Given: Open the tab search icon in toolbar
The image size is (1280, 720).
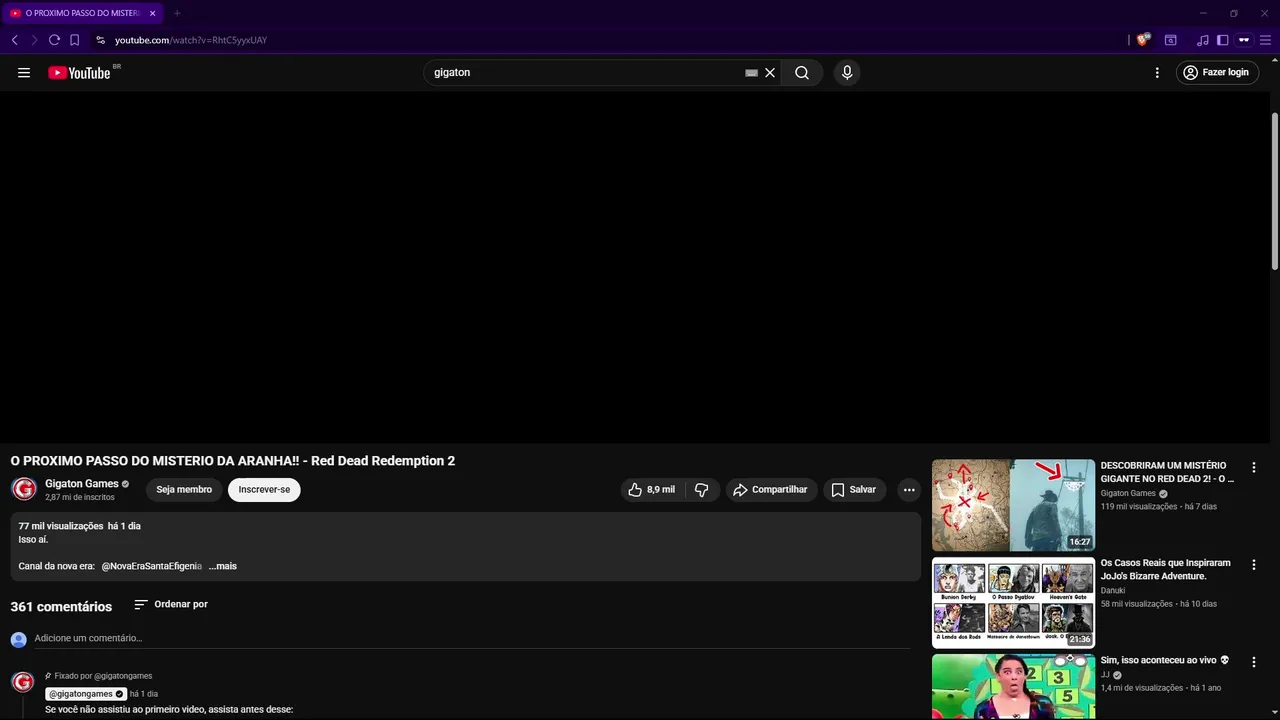Looking at the screenshot, I should [x=1171, y=40].
